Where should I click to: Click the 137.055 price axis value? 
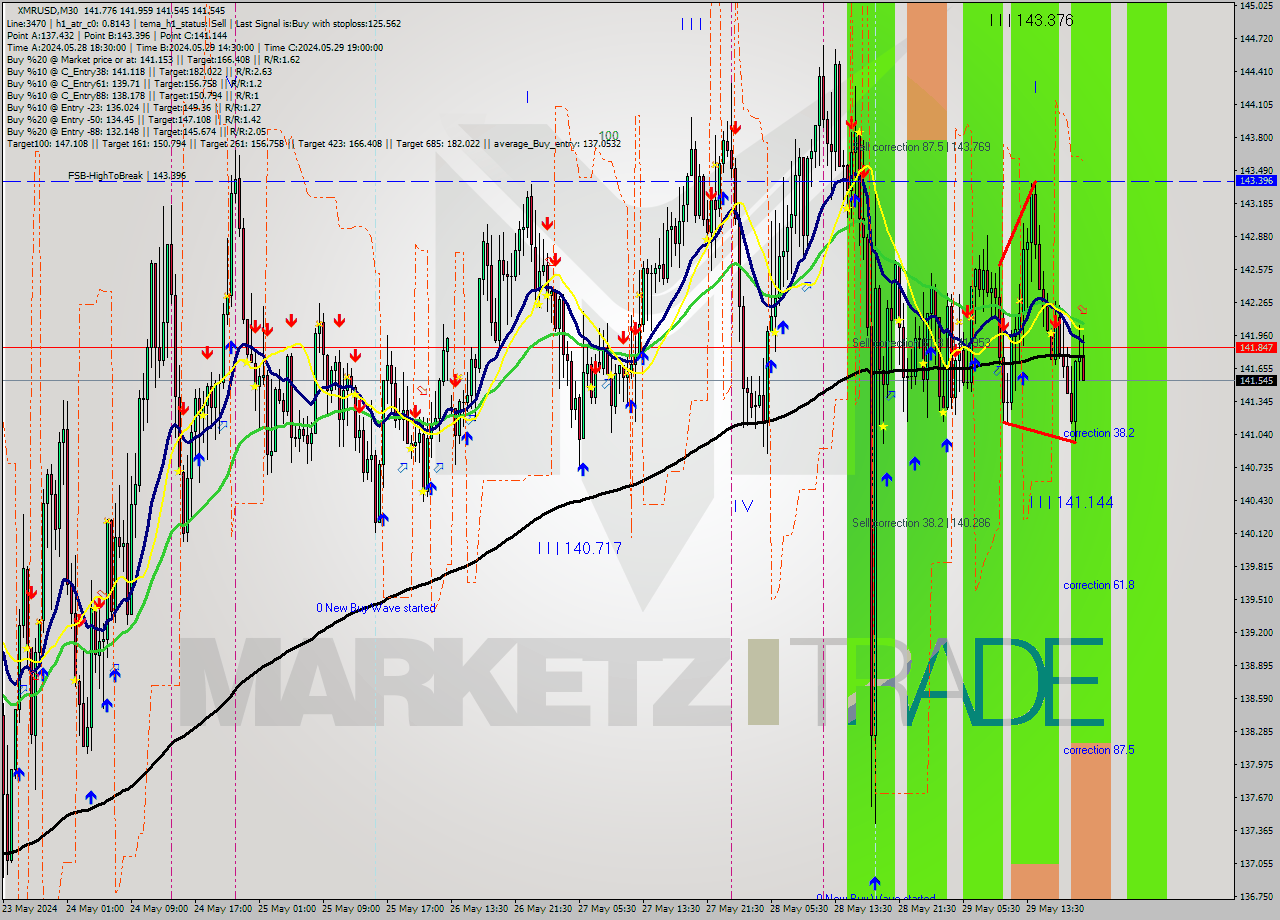point(1256,863)
